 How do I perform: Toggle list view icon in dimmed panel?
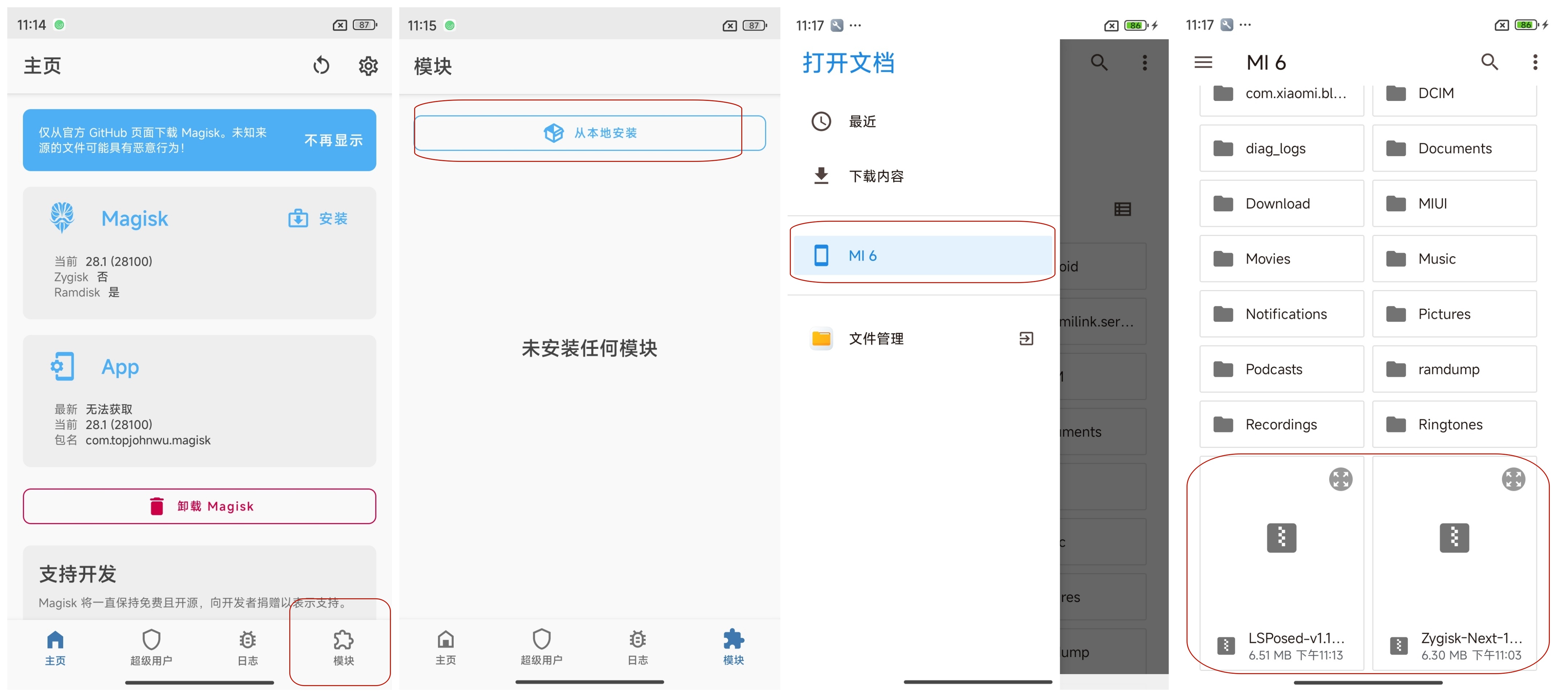pos(1122,209)
